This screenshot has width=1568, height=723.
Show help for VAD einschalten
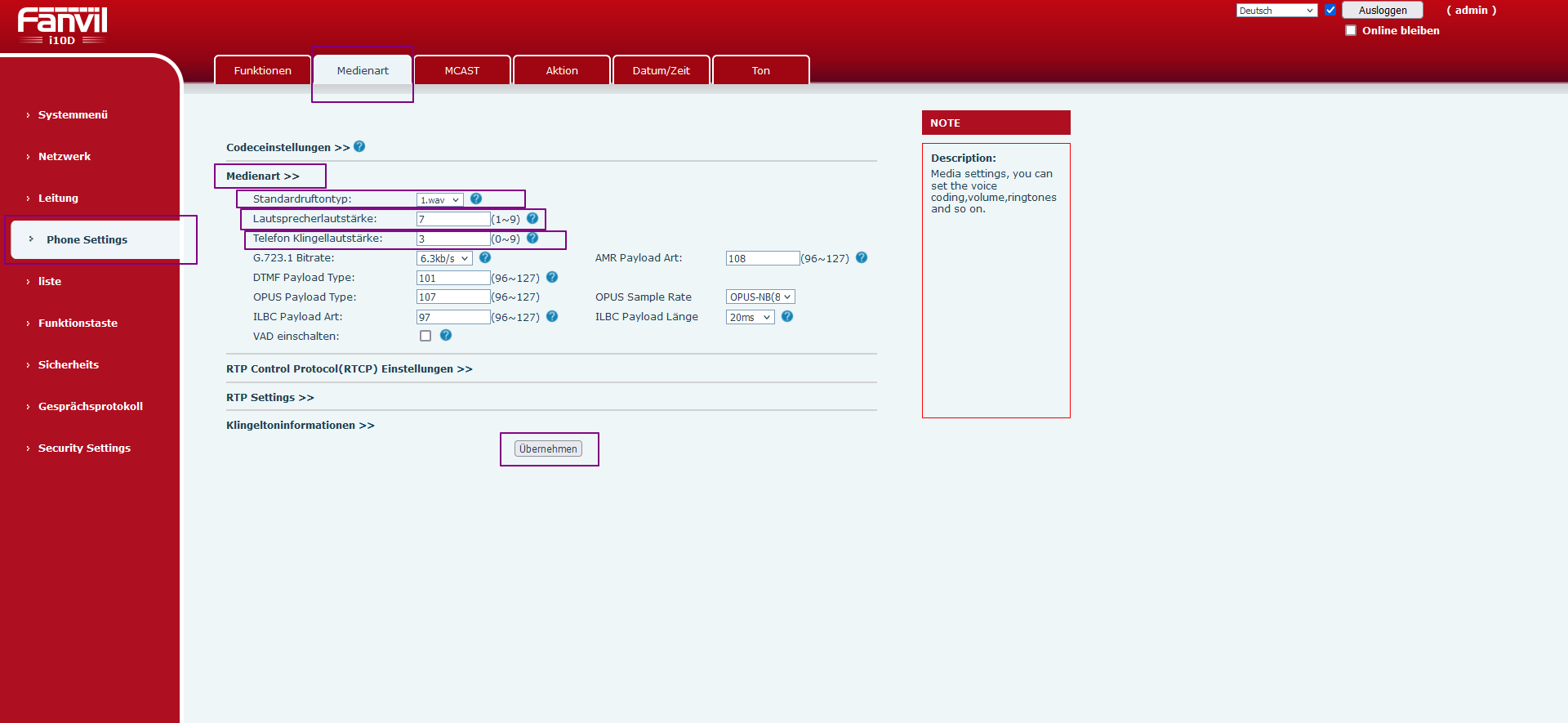click(446, 335)
